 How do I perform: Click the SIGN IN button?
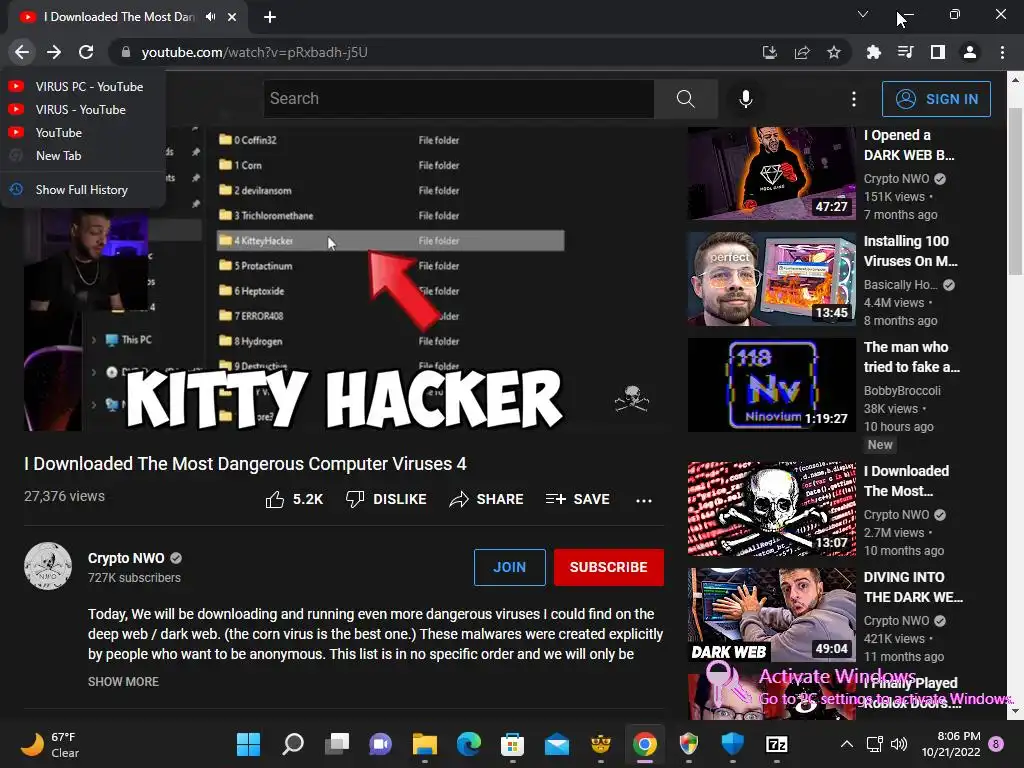pos(936,99)
